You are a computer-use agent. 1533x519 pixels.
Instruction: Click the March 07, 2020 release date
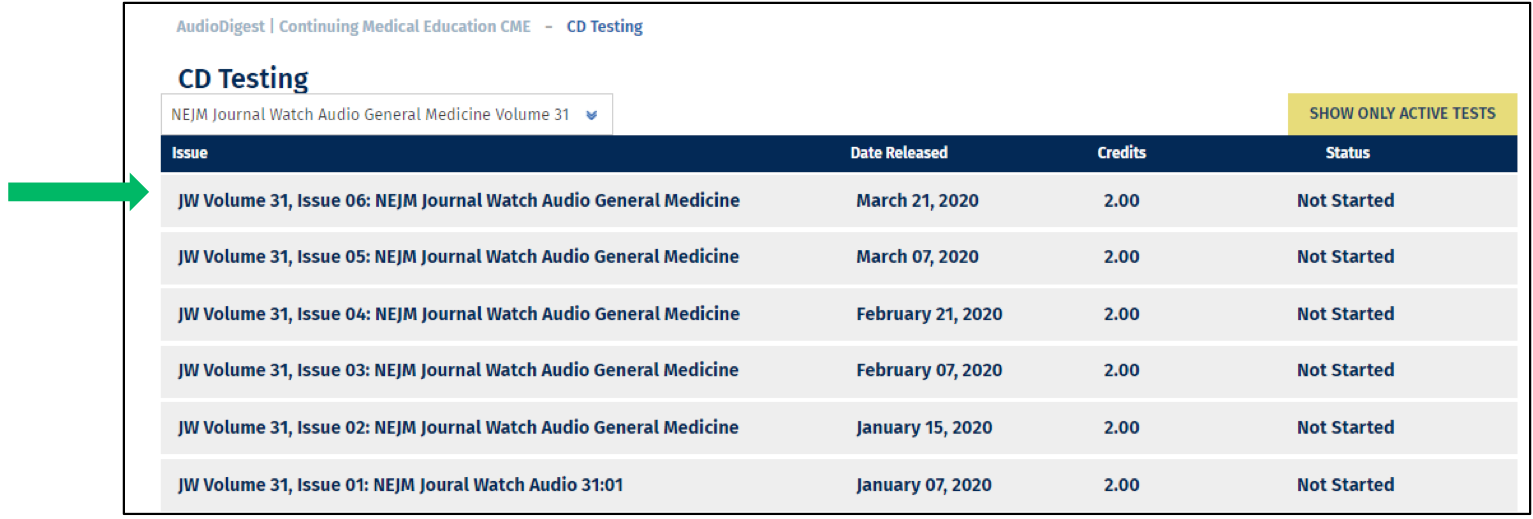click(917, 256)
